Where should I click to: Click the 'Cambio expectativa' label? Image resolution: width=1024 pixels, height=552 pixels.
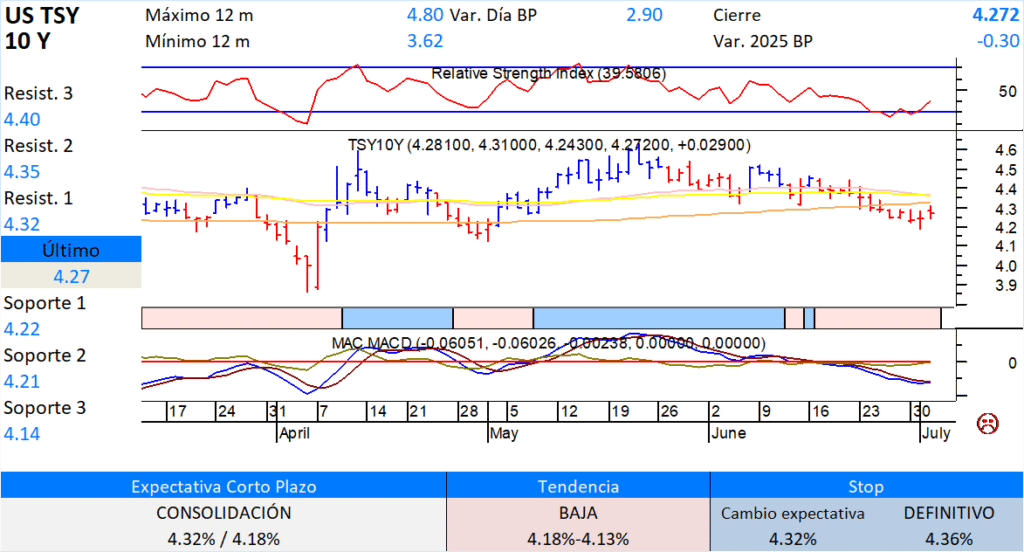792,513
